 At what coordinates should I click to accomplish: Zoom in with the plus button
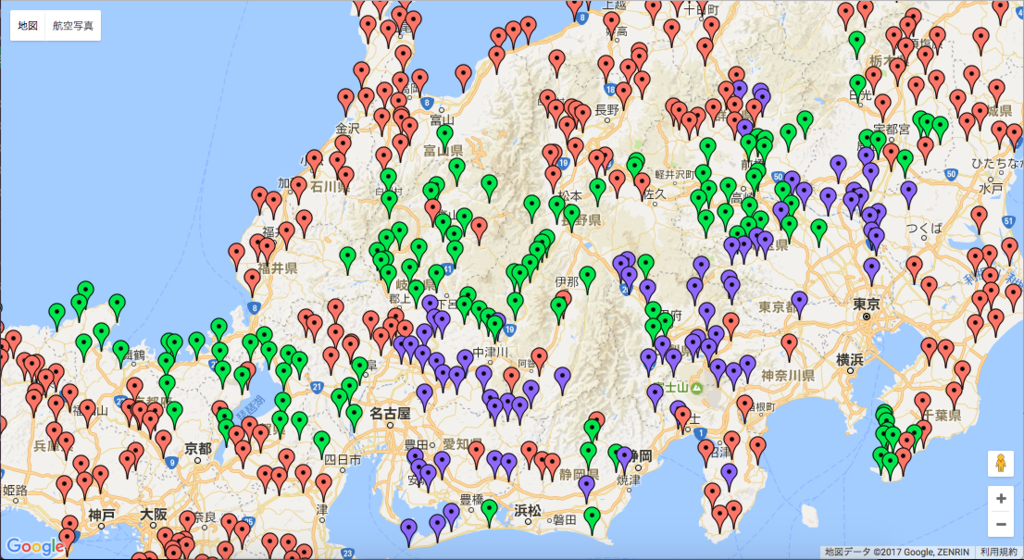[x=1000, y=499]
